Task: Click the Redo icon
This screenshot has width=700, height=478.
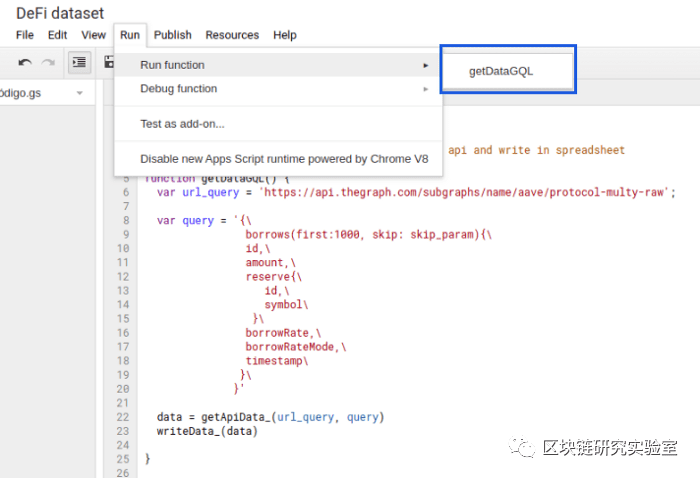Action: pyautogui.click(x=48, y=62)
